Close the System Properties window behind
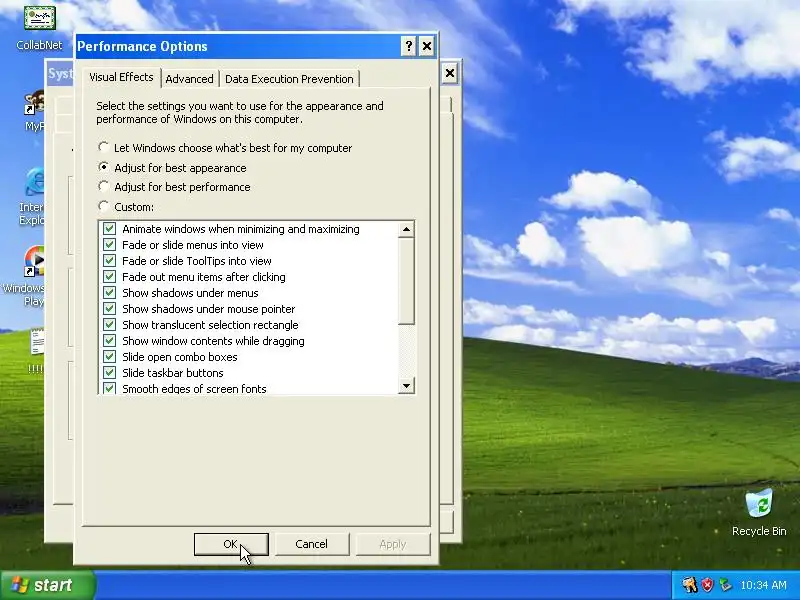 pos(449,73)
